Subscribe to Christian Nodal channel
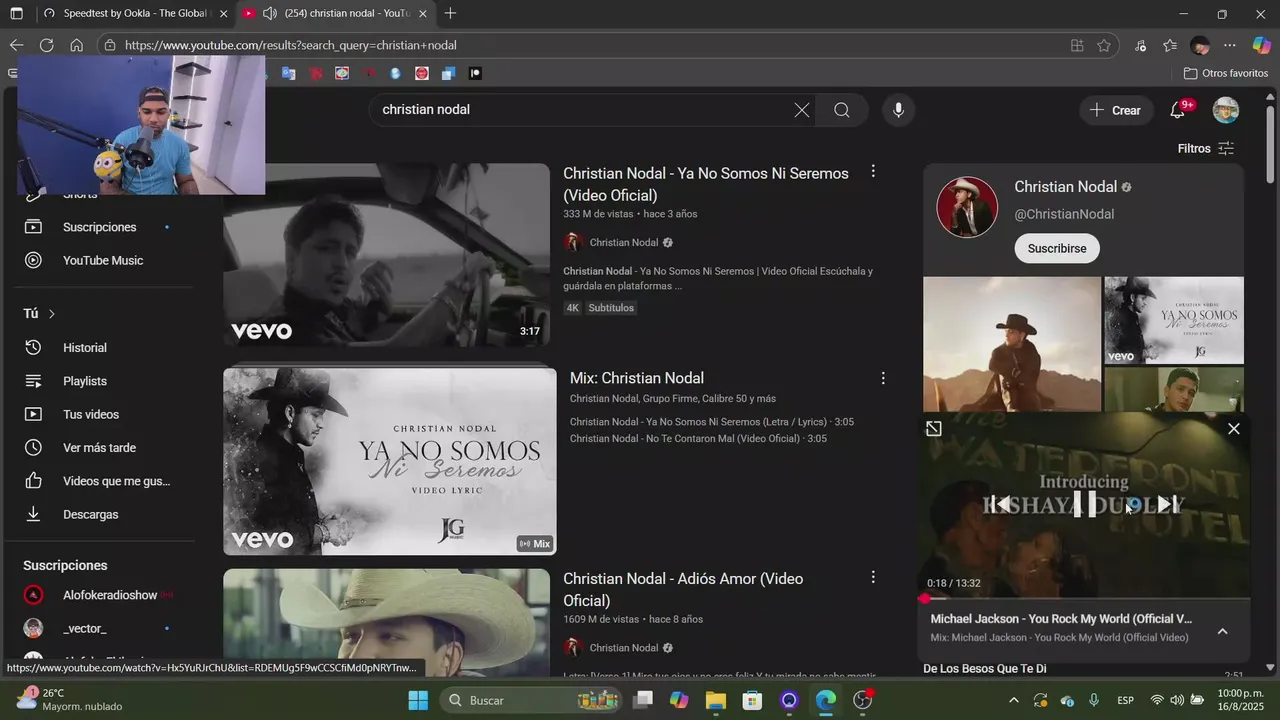Viewport: 1280px width, 720px height. click(x=1057, y=248)
